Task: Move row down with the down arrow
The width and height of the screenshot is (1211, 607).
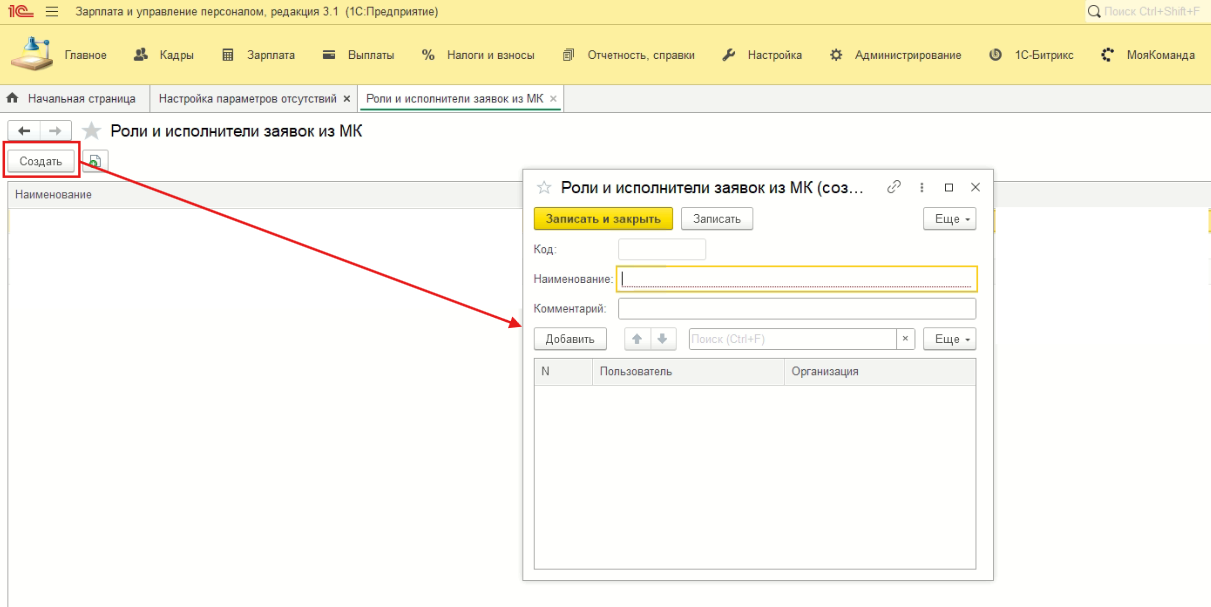Action: click(662, 339)
